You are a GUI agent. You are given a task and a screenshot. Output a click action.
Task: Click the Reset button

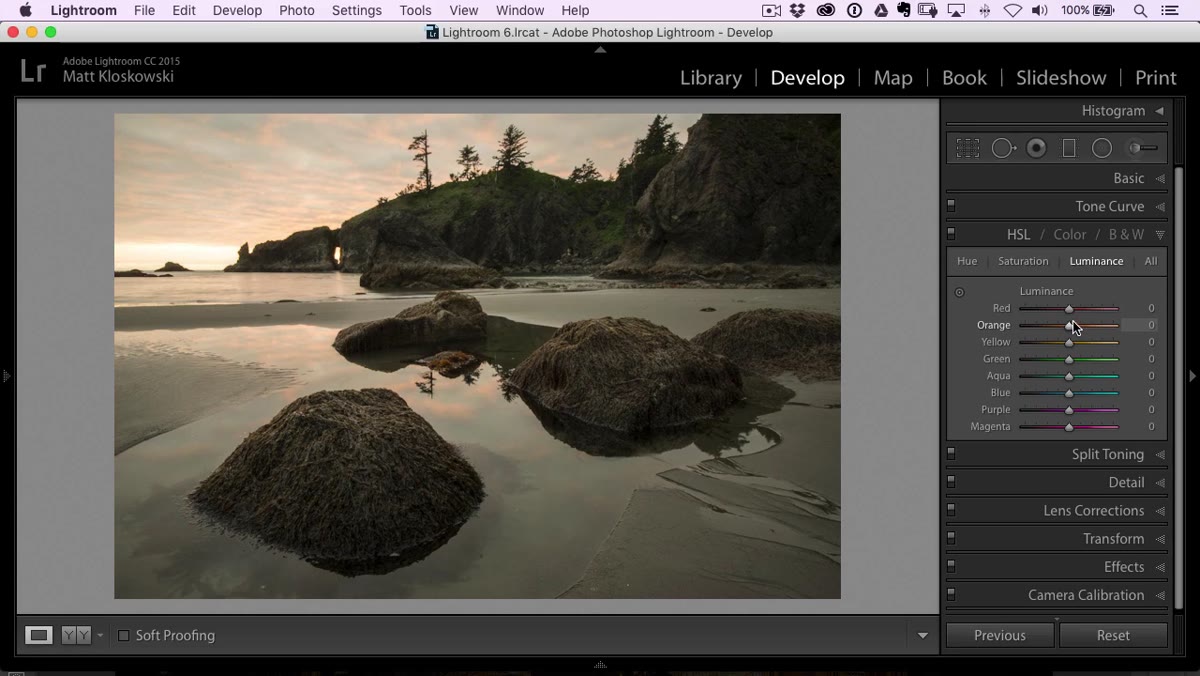point(1113,635)
